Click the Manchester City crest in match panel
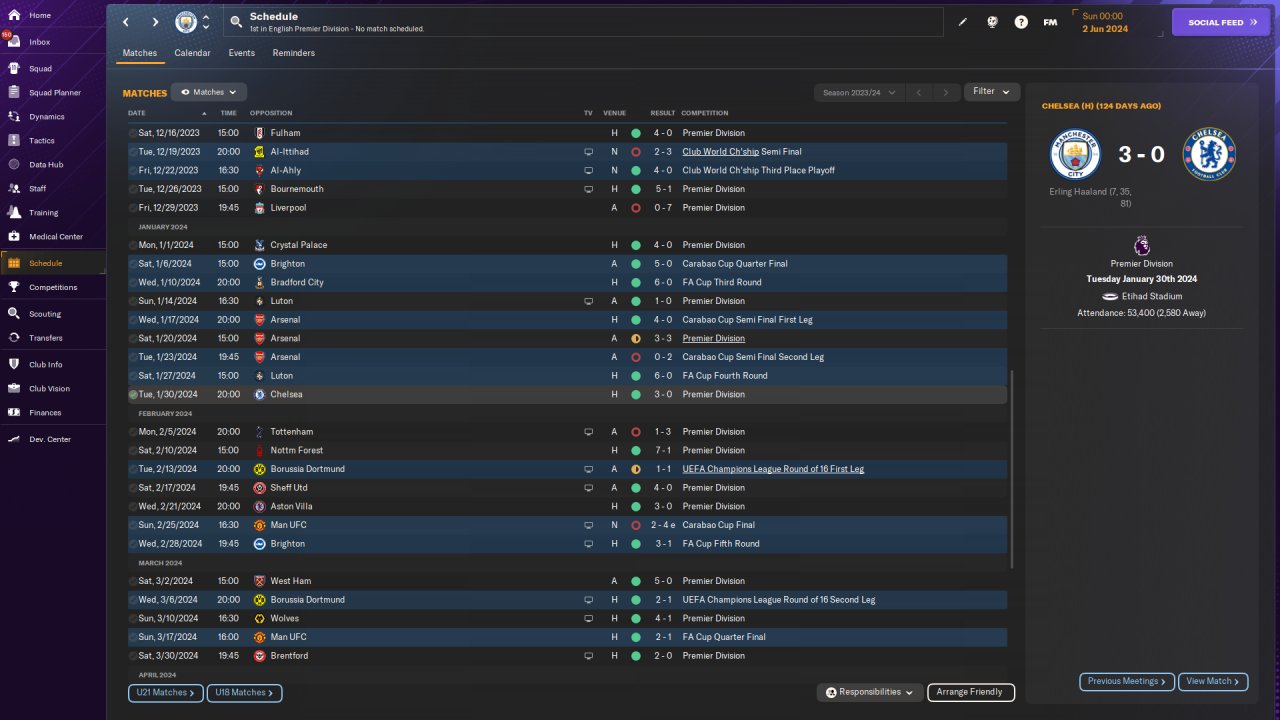Image resolution: width=1280 pixels, height=720 pixels. coord(1075,154)
